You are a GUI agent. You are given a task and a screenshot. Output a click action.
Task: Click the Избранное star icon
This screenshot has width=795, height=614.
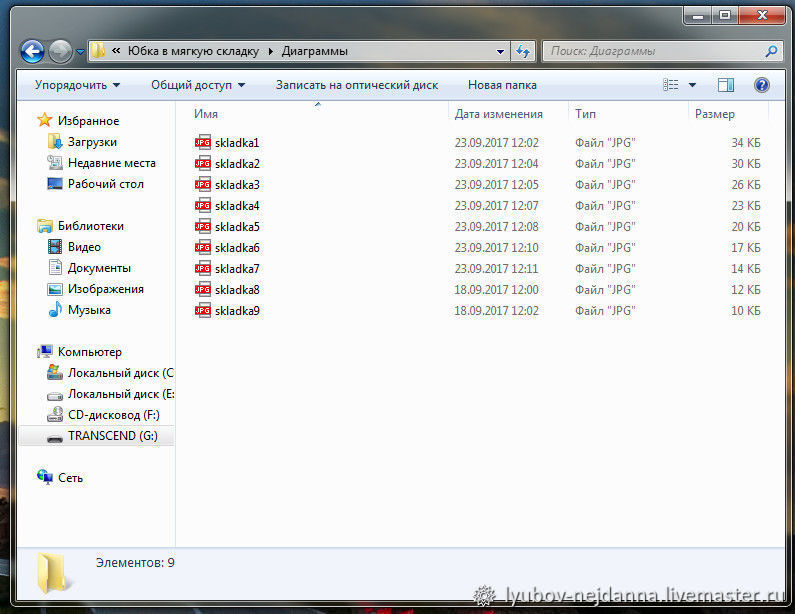45,120
